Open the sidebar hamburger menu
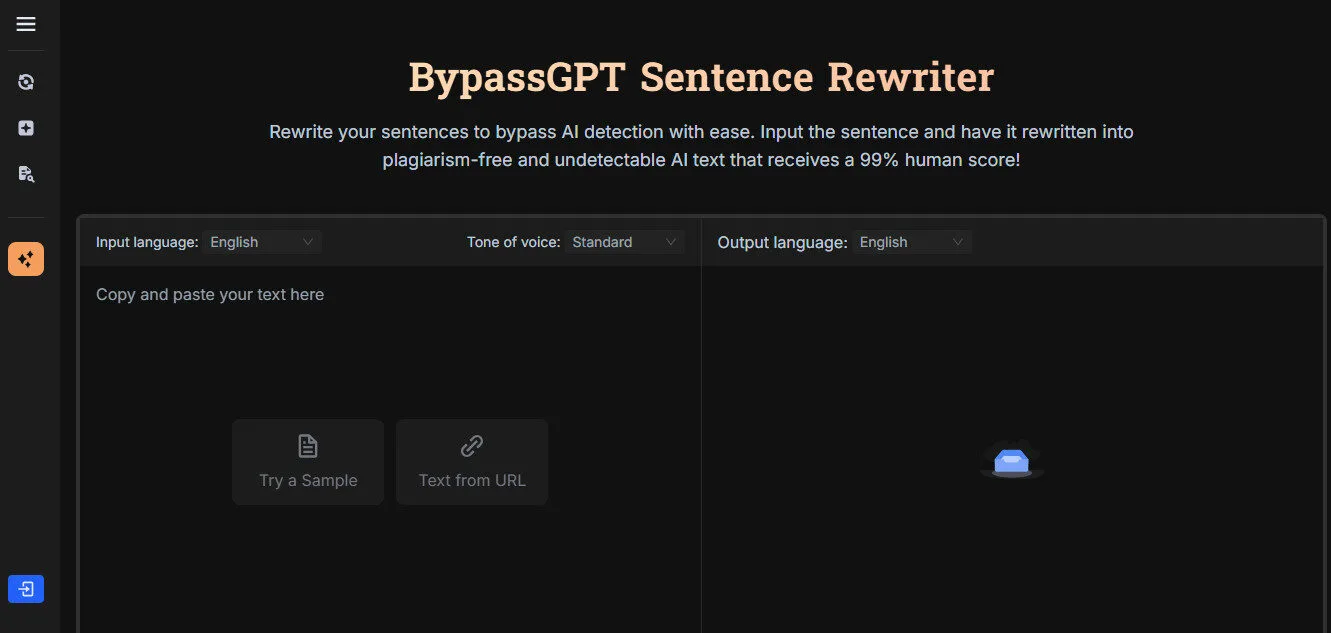 (25, 24)
